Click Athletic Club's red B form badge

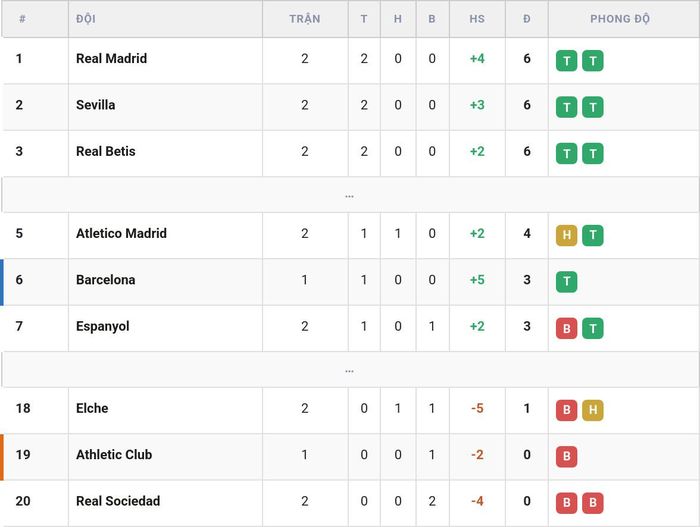pos(566,456)
